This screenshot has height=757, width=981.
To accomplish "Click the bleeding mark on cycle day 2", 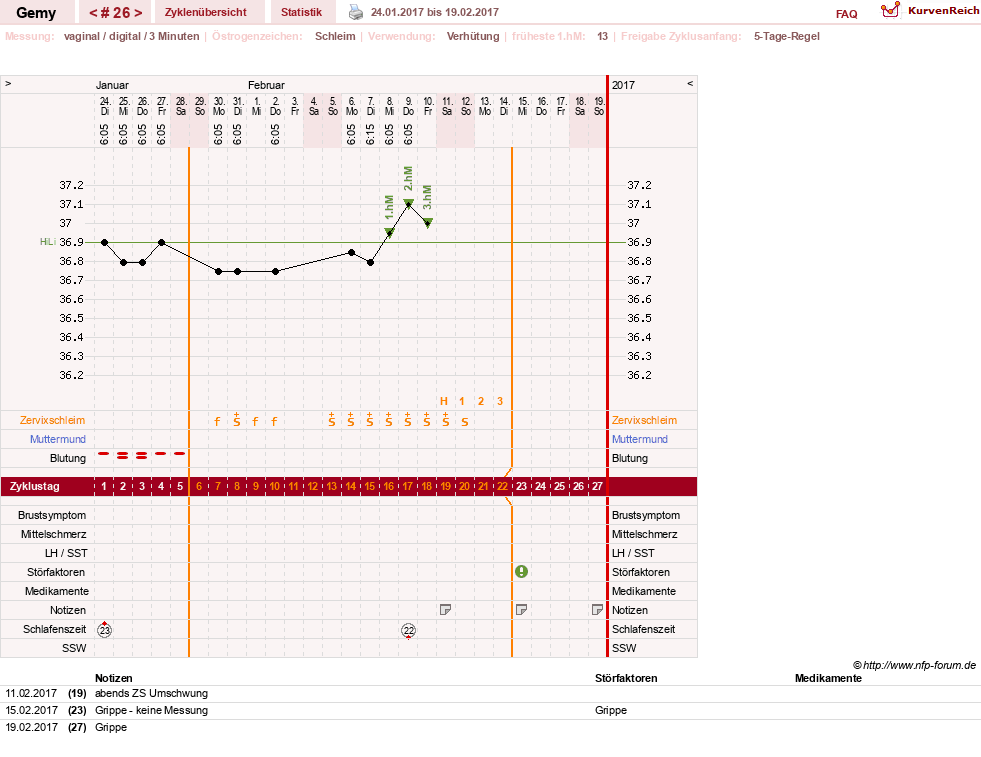I will coord(123,455).
